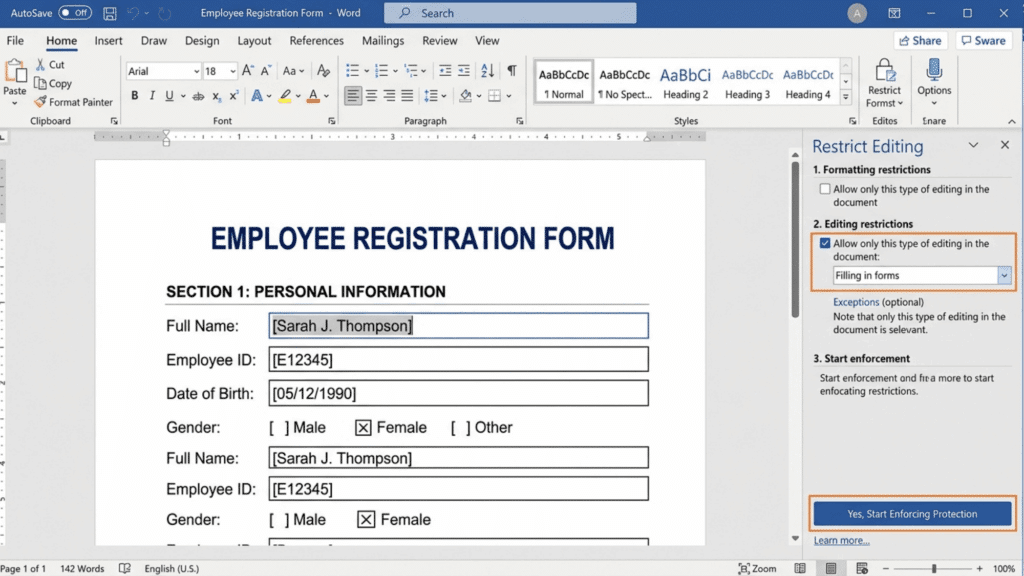Image resolution: width=1024 pixels, height=576 pixels.
Task: Open the Design ribbon tab
Action: pyautogui.click(x=202, y=41)
